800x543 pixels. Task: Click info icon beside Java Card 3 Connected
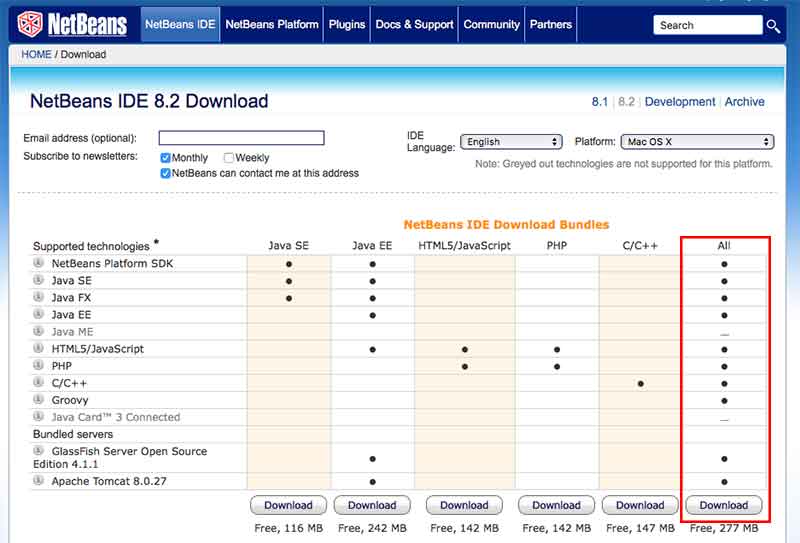click(38, 416)
